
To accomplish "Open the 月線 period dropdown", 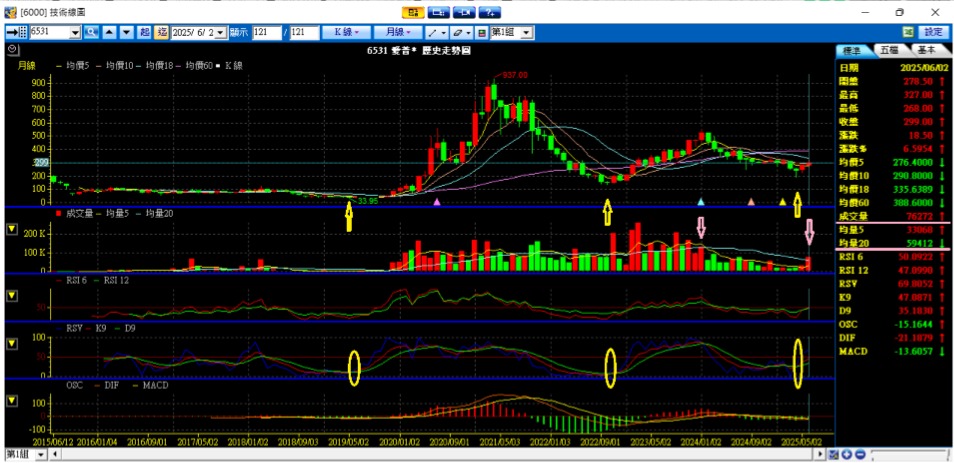I will (397, 32).
